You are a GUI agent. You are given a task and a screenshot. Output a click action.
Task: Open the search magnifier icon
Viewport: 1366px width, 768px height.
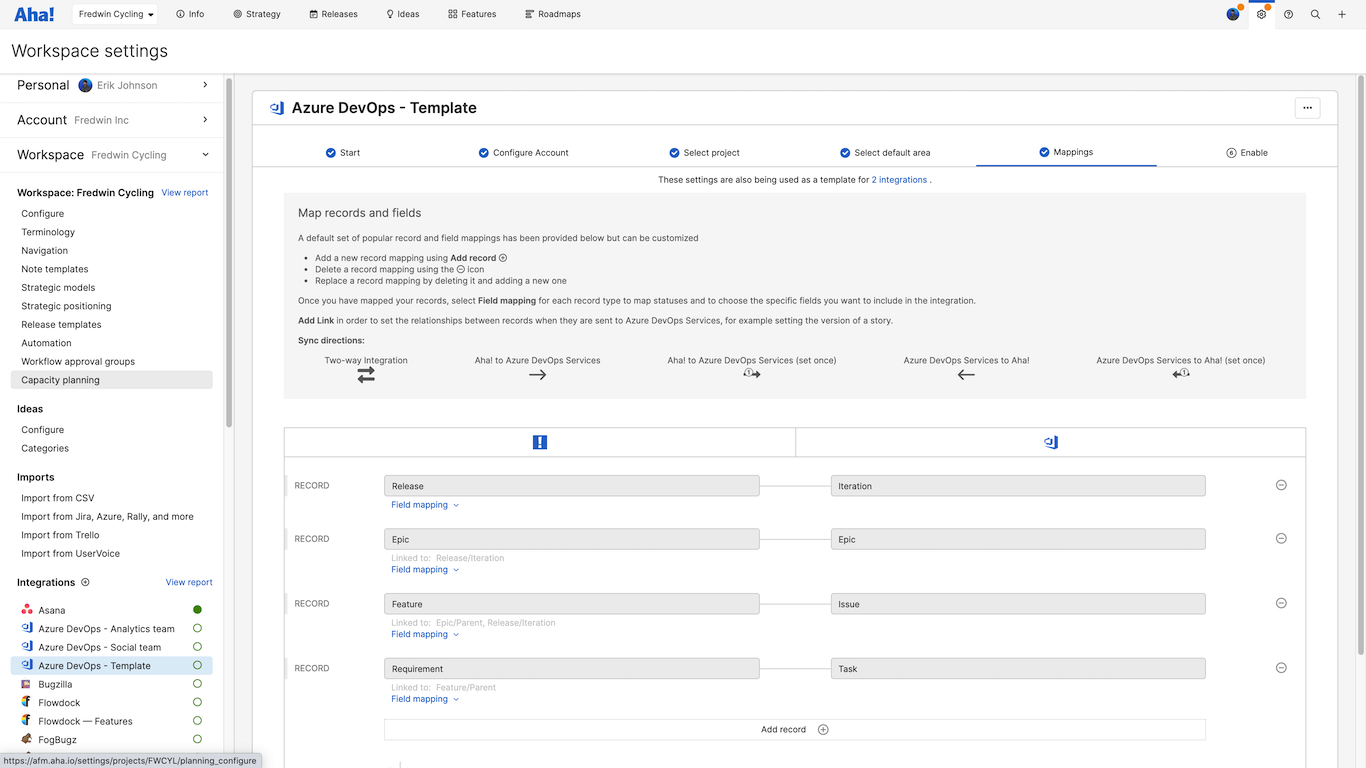tap(1315, 14)
